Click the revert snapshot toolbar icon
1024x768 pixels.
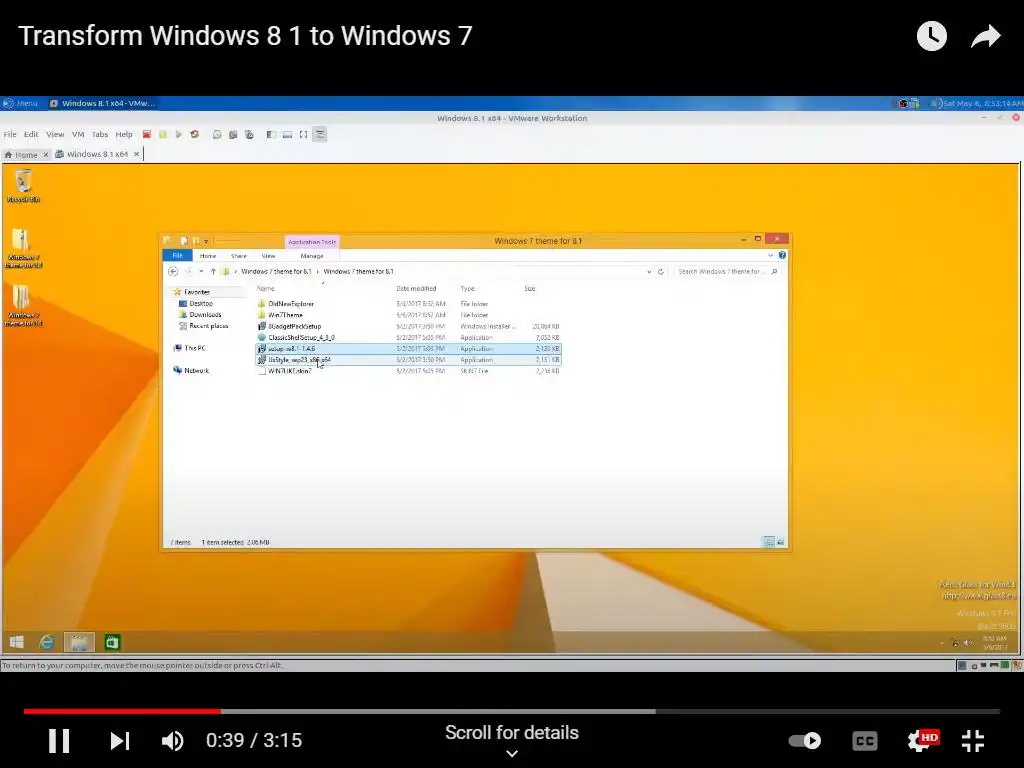232,135
